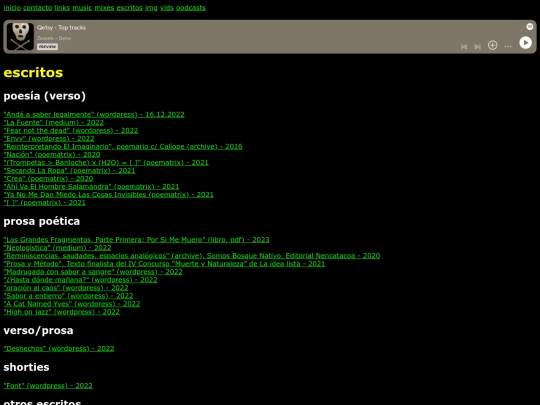540x405 pixels.
Task: Open the '[ ]' poematrix 2021 link
Action: coord(44,202)
